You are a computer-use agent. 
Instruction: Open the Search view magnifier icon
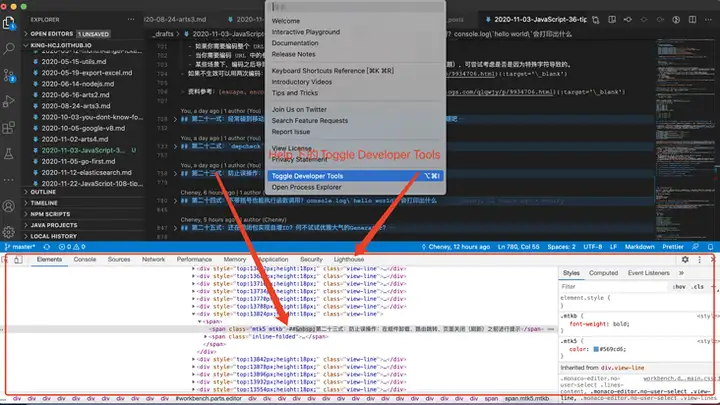(x=9, y=48)
